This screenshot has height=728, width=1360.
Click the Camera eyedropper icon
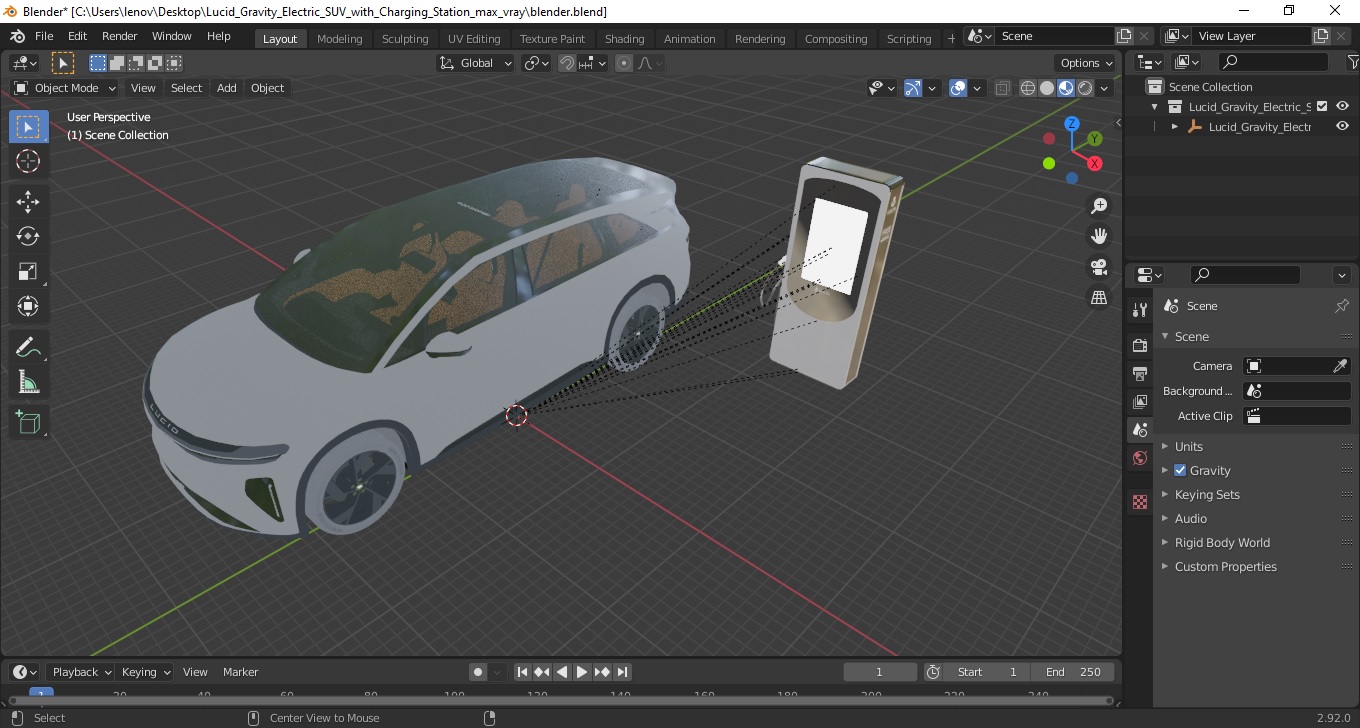point(1341,366)
